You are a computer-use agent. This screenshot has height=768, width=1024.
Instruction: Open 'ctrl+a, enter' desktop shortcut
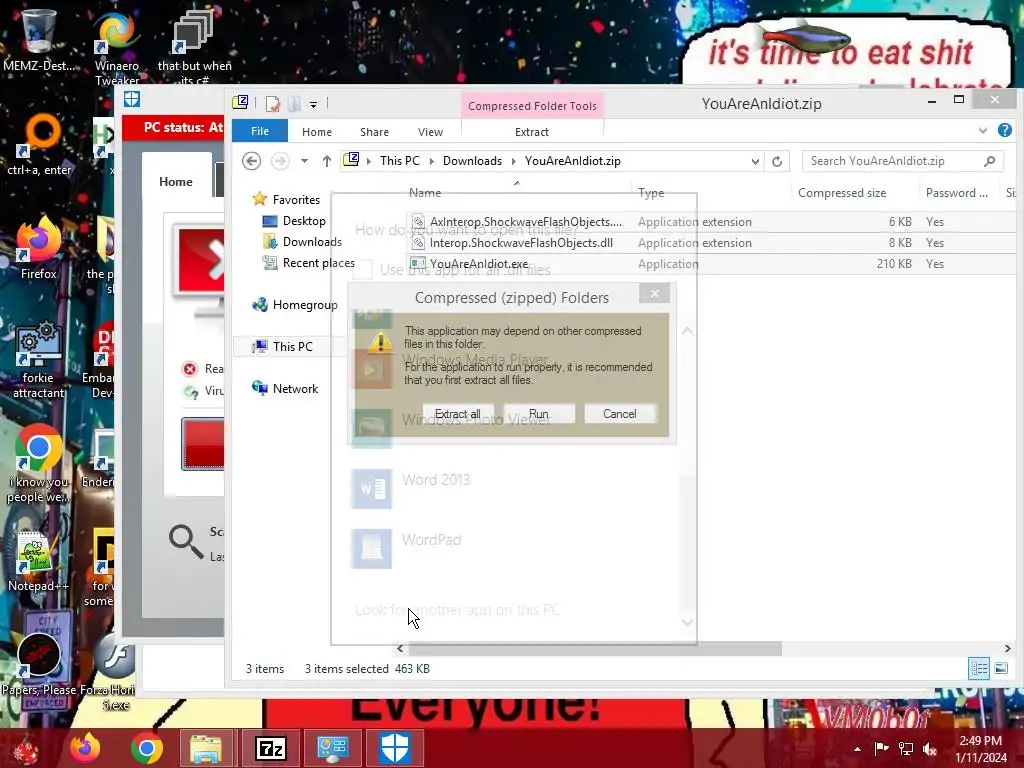39,145
